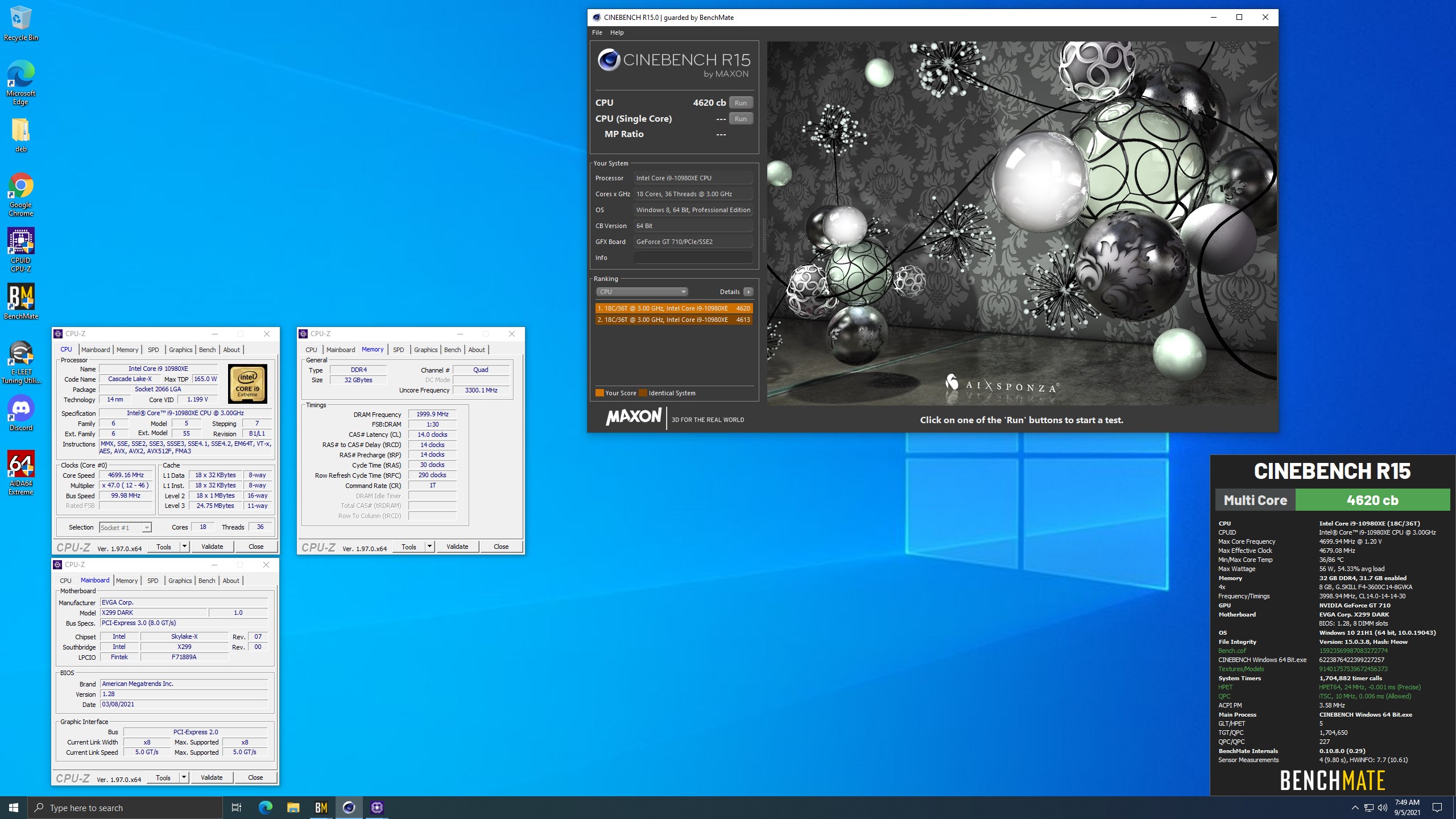Open the File menu in Cinebench
The image size is (1456, 819).
pyautogui.click(x=597, y=32)
